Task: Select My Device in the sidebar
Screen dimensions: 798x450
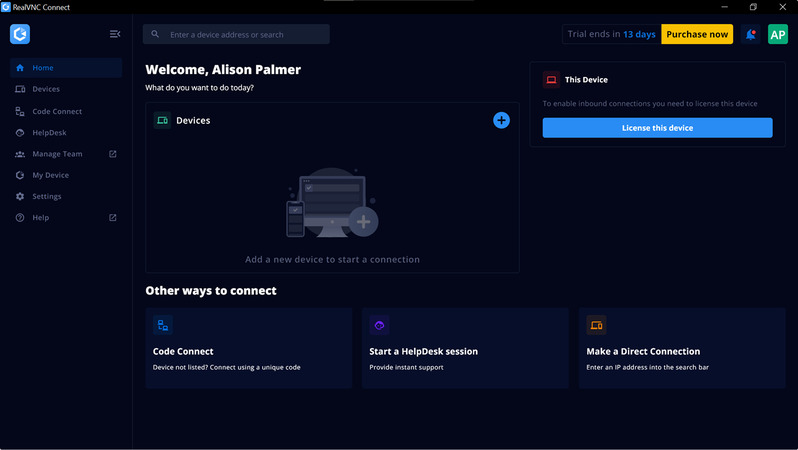Action: [50, 175]
